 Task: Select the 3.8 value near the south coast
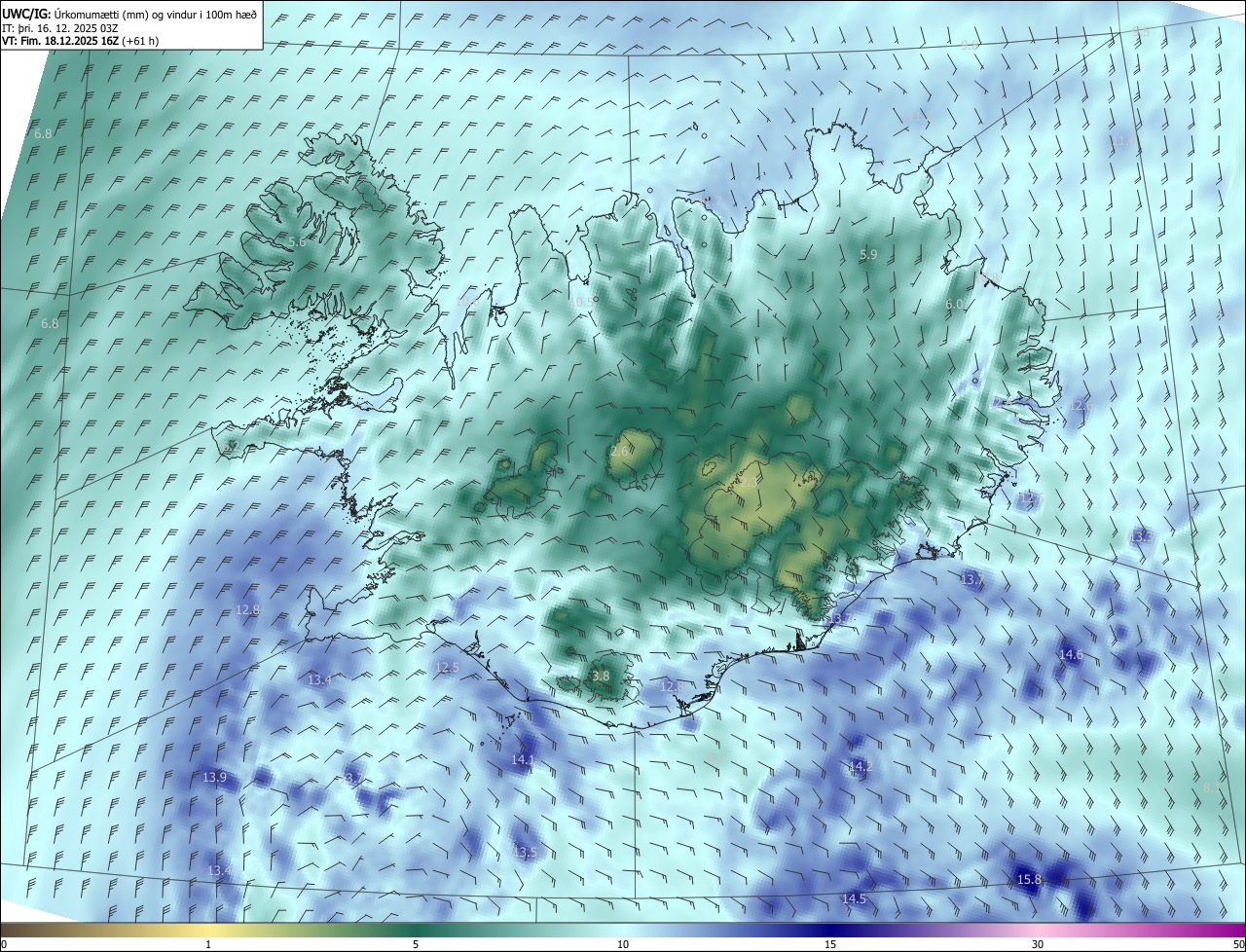click(x=601, y=676)
